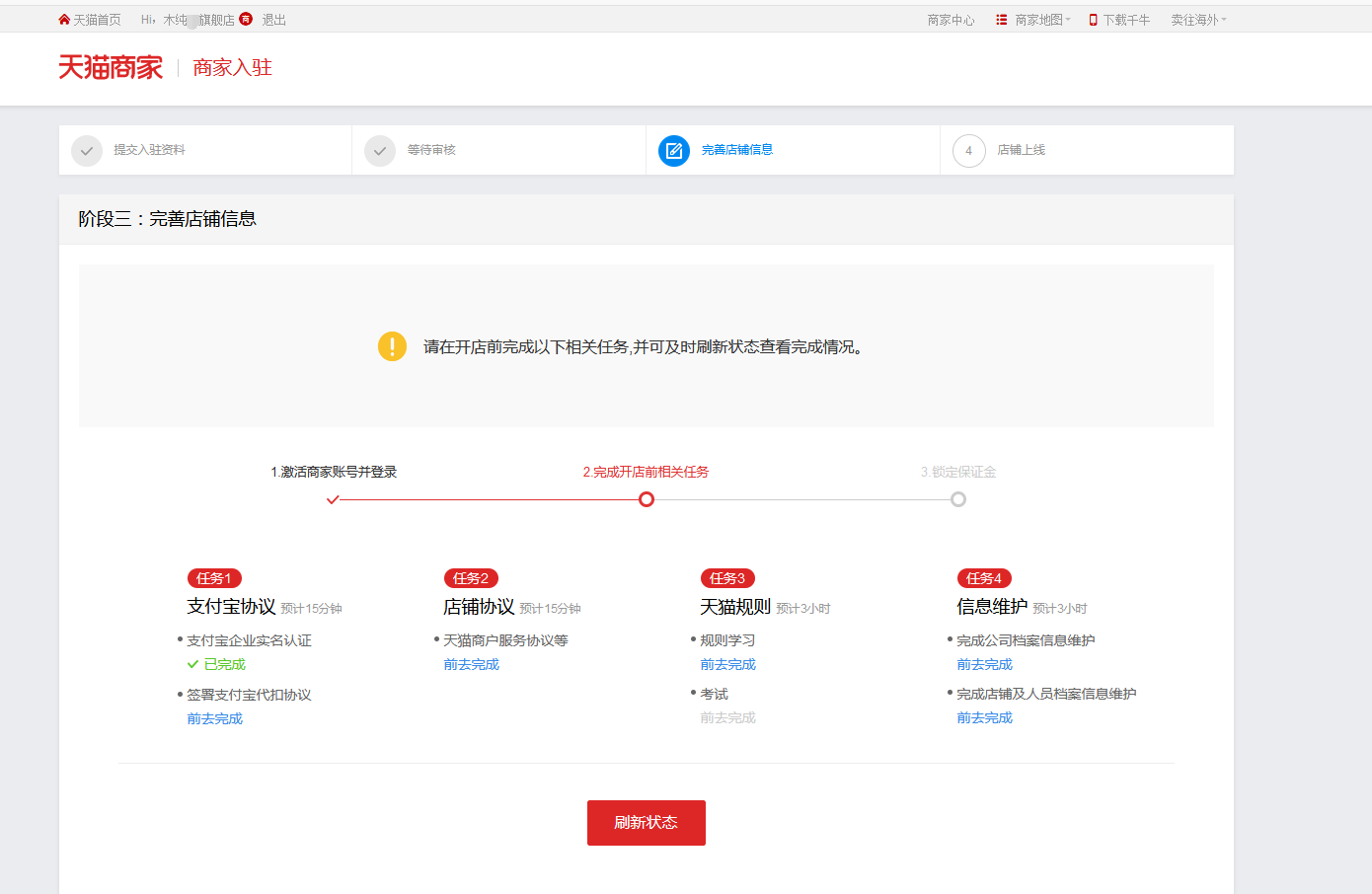Click the yellow exclamation warning icon
The height and width of the screenshot is (894, 1372).
click(x=392, y=346)
